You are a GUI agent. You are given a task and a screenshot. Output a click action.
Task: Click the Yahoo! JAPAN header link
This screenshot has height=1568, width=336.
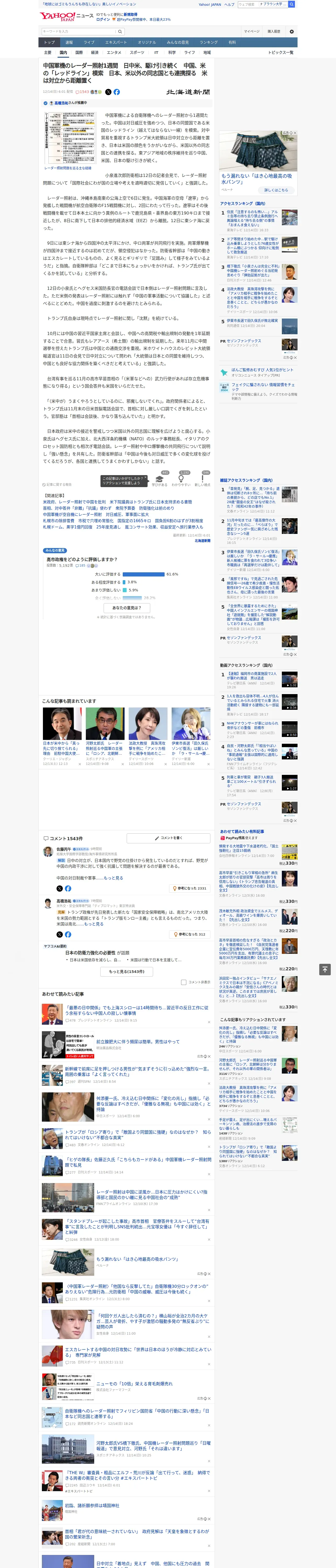(x=210, y=4)
